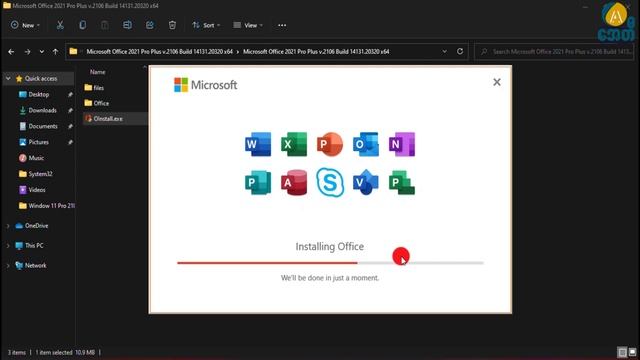Viewport: 640px width, 360px height.
Task: Click the Project icon in the installer
Action: coord(402,182)
